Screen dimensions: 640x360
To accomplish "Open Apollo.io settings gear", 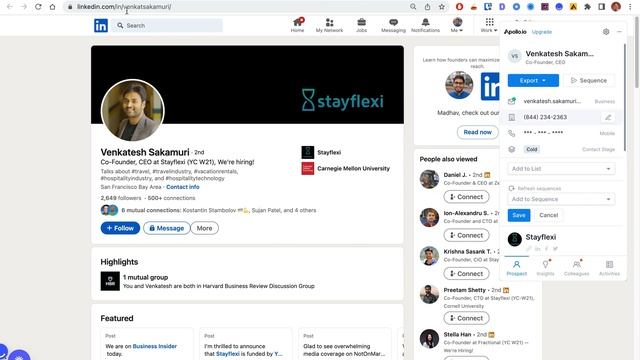I will point(606,32).
